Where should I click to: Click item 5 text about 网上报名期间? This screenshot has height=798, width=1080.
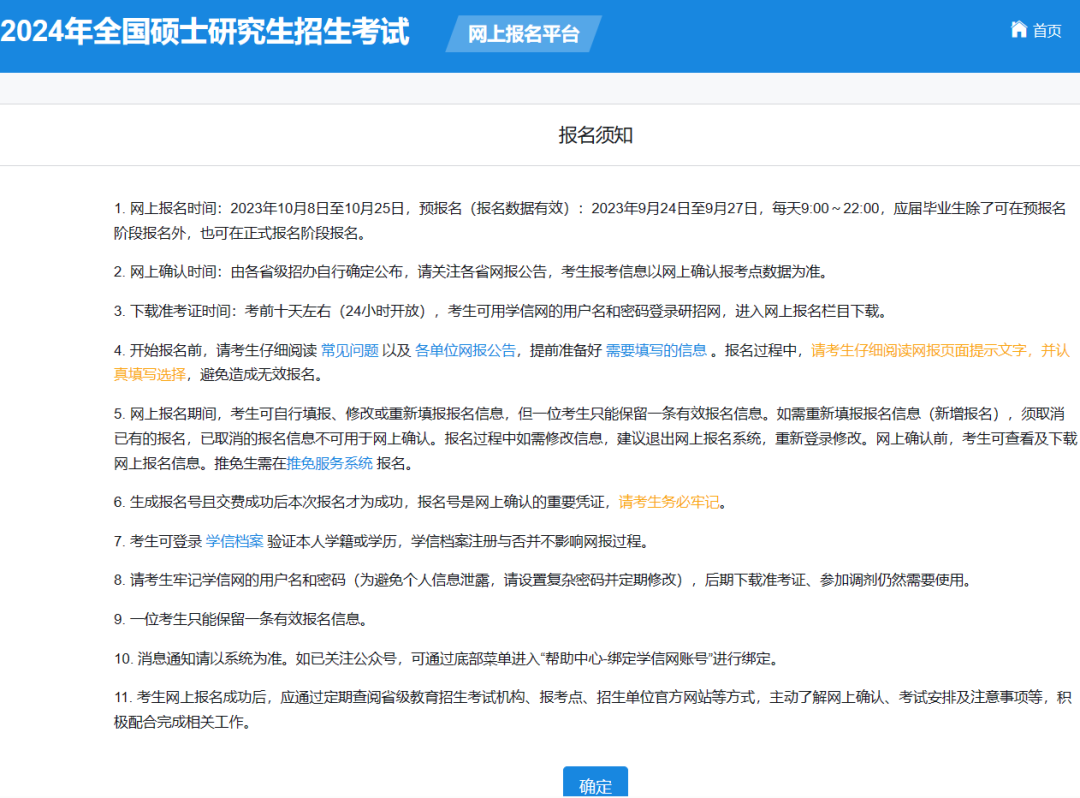tap(595, 439)
